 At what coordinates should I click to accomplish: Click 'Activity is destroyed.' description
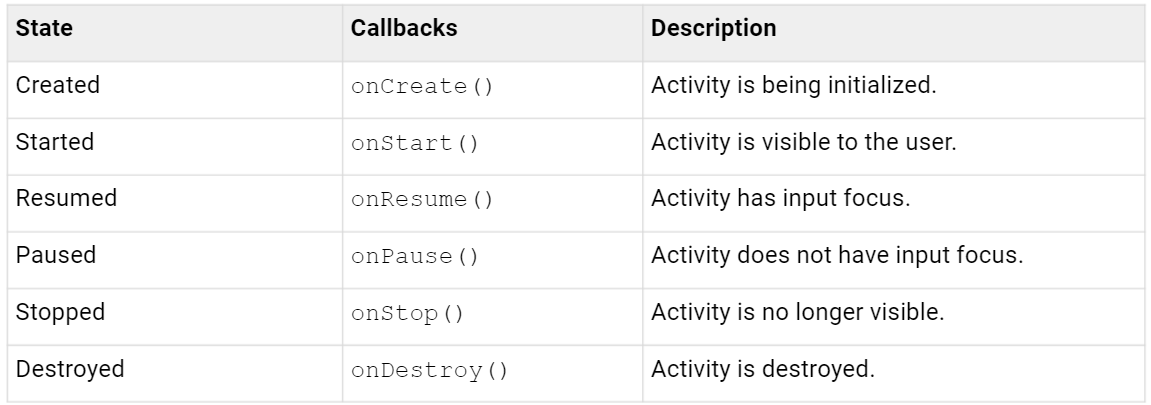[763, 369]
